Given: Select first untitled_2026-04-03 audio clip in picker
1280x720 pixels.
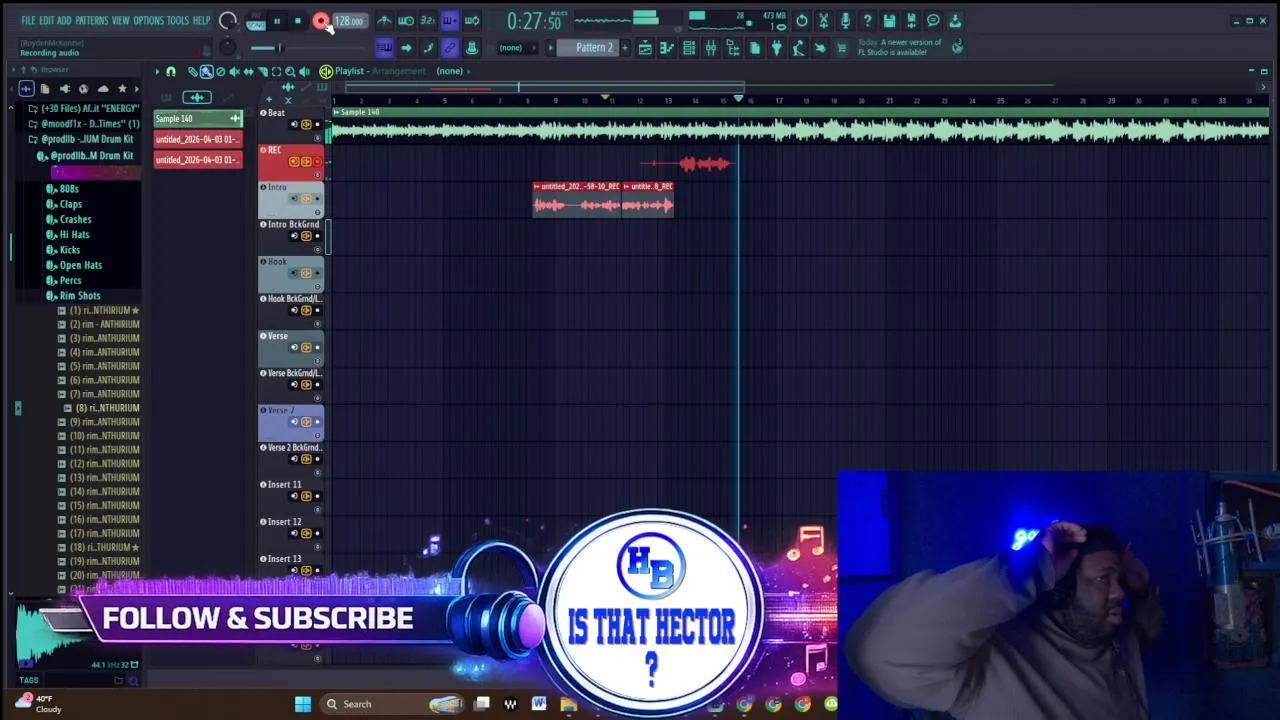Looking at the screenshot, I should point(198,139).
